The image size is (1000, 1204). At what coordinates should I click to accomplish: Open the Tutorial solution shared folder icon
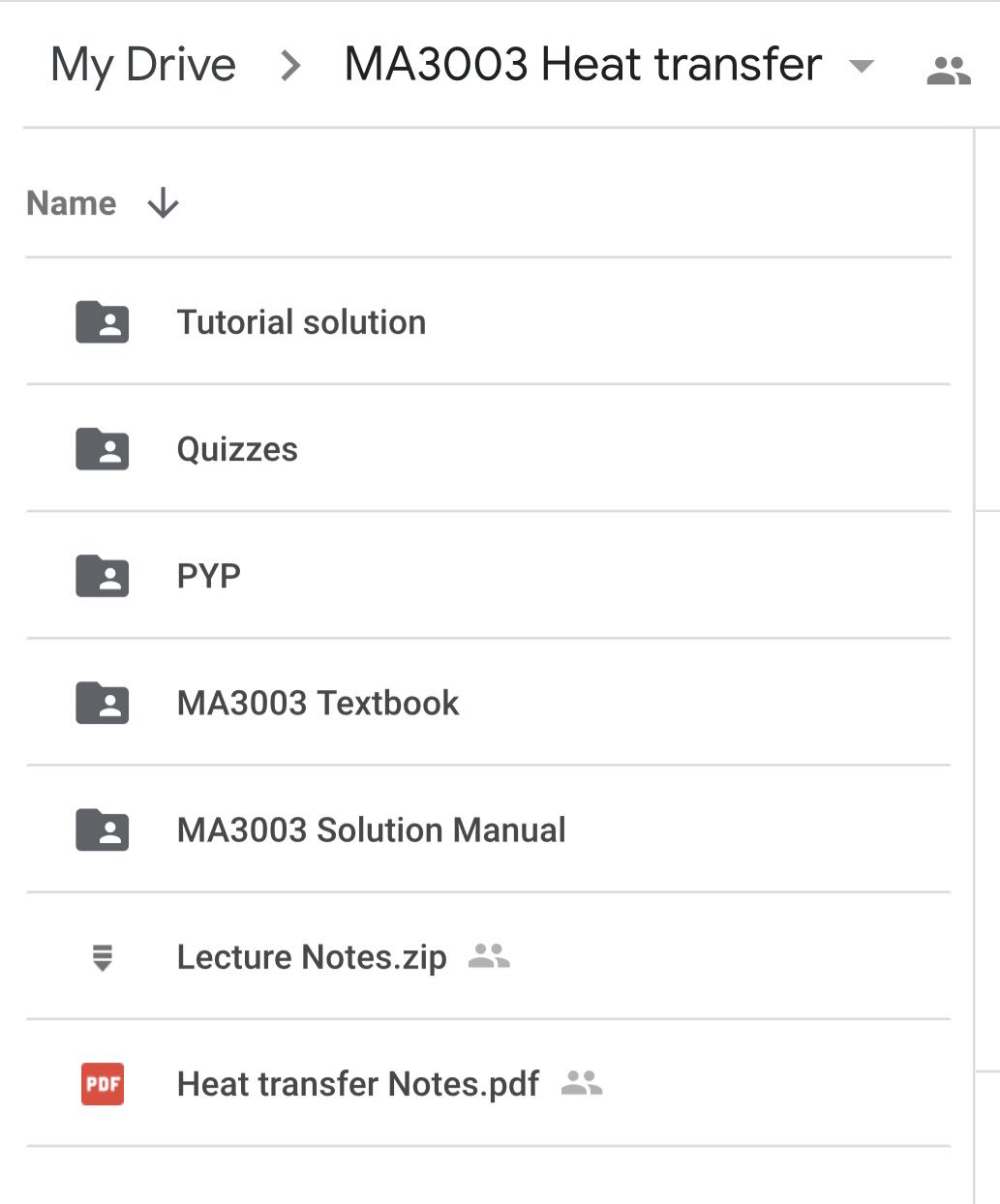click(x=101, y=321)
